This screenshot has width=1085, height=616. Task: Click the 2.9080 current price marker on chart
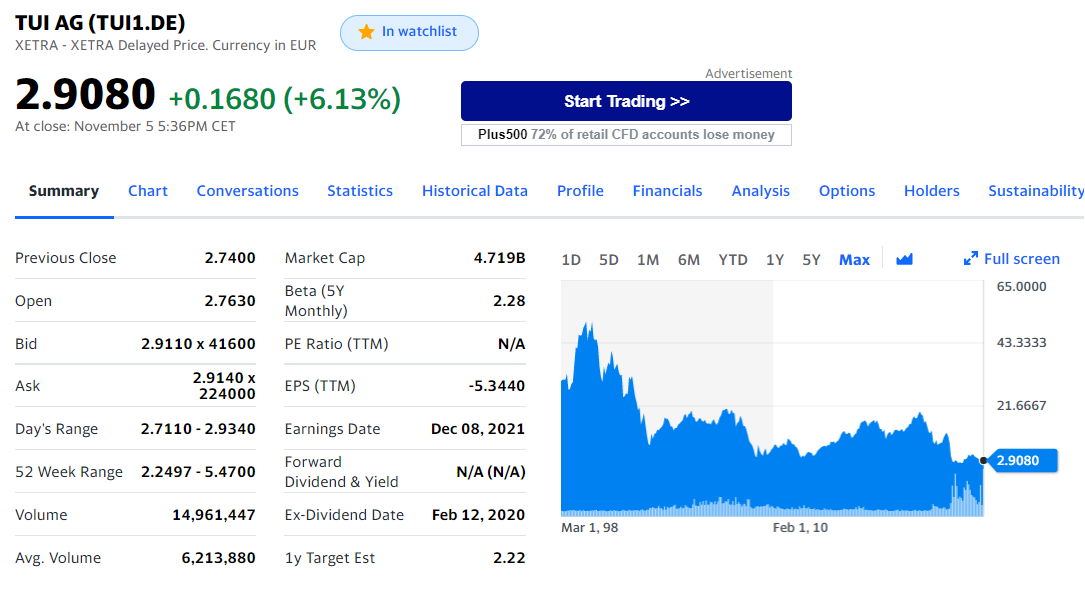click(x=1018, y=461)
